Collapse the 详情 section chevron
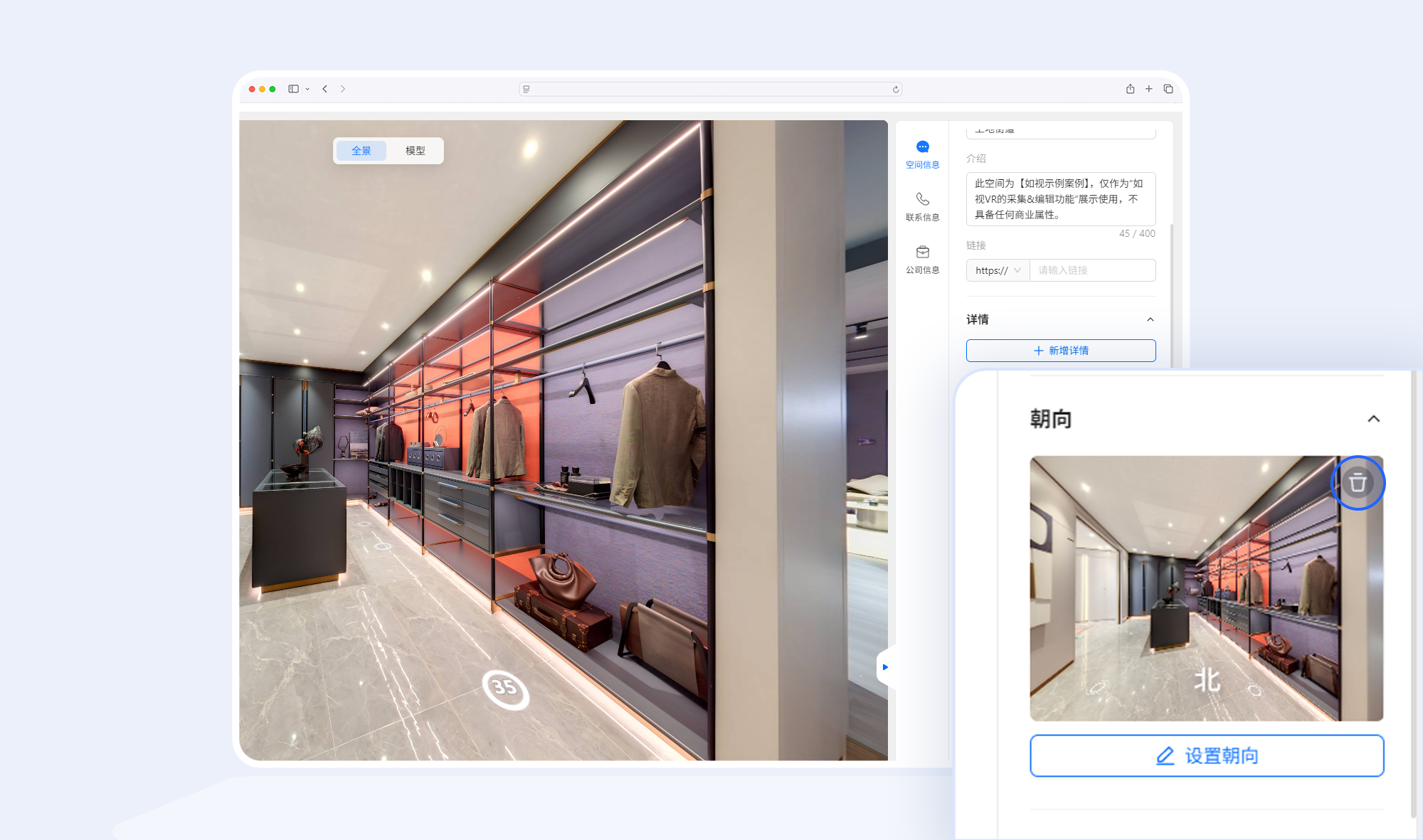 tap(1150, 319)
